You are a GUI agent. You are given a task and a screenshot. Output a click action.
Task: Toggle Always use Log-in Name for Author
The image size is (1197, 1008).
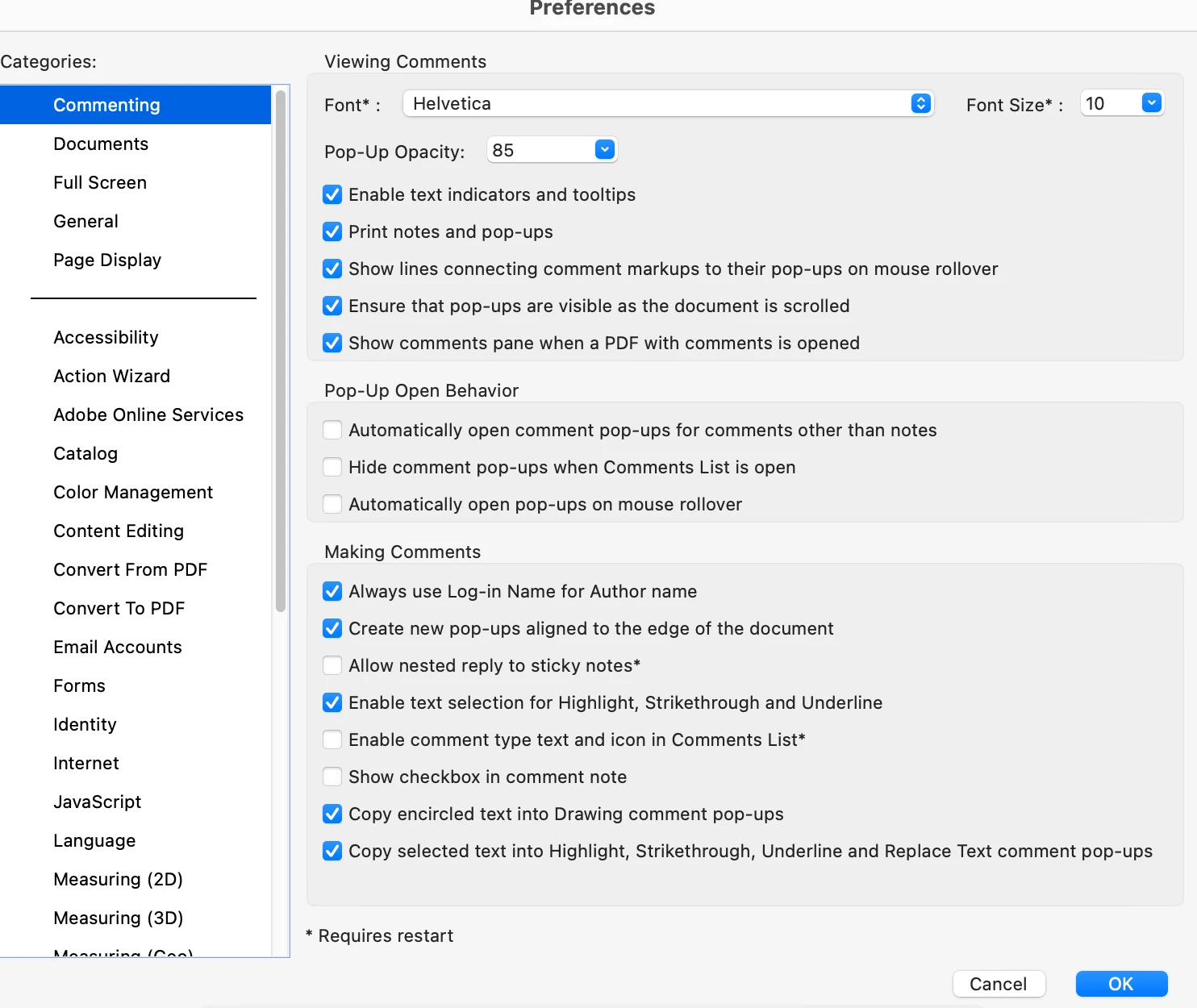(x=332, y=592)
